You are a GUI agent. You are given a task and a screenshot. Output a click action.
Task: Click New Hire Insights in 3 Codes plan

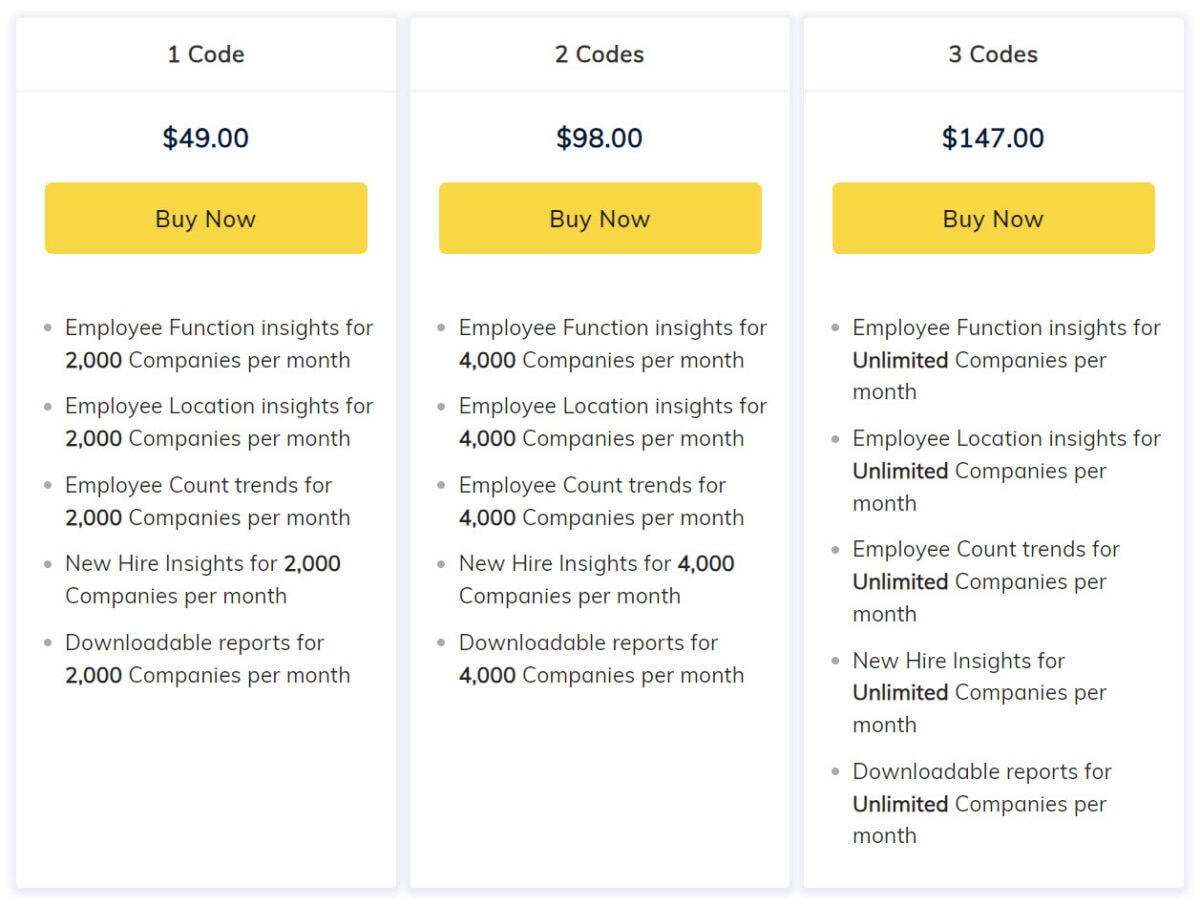pyautogui.click(x=958, y=660)
